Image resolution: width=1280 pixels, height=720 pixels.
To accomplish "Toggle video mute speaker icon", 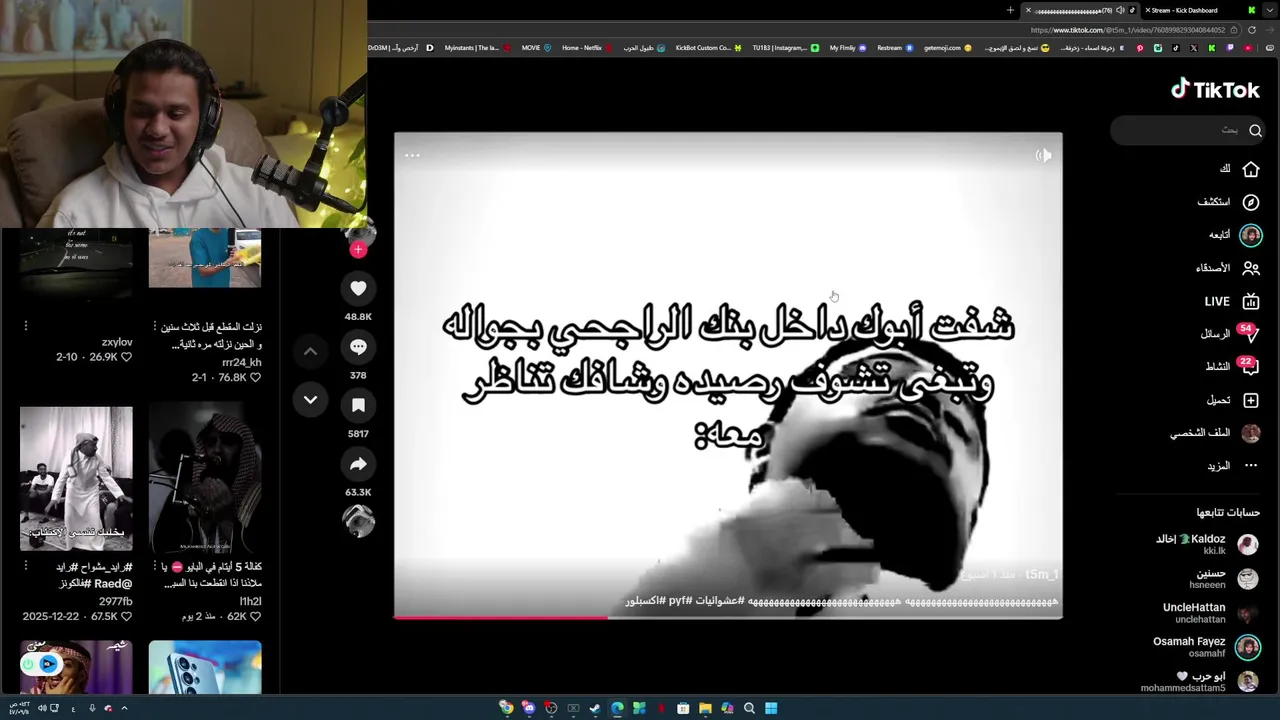I will (x=1043, y=155).
